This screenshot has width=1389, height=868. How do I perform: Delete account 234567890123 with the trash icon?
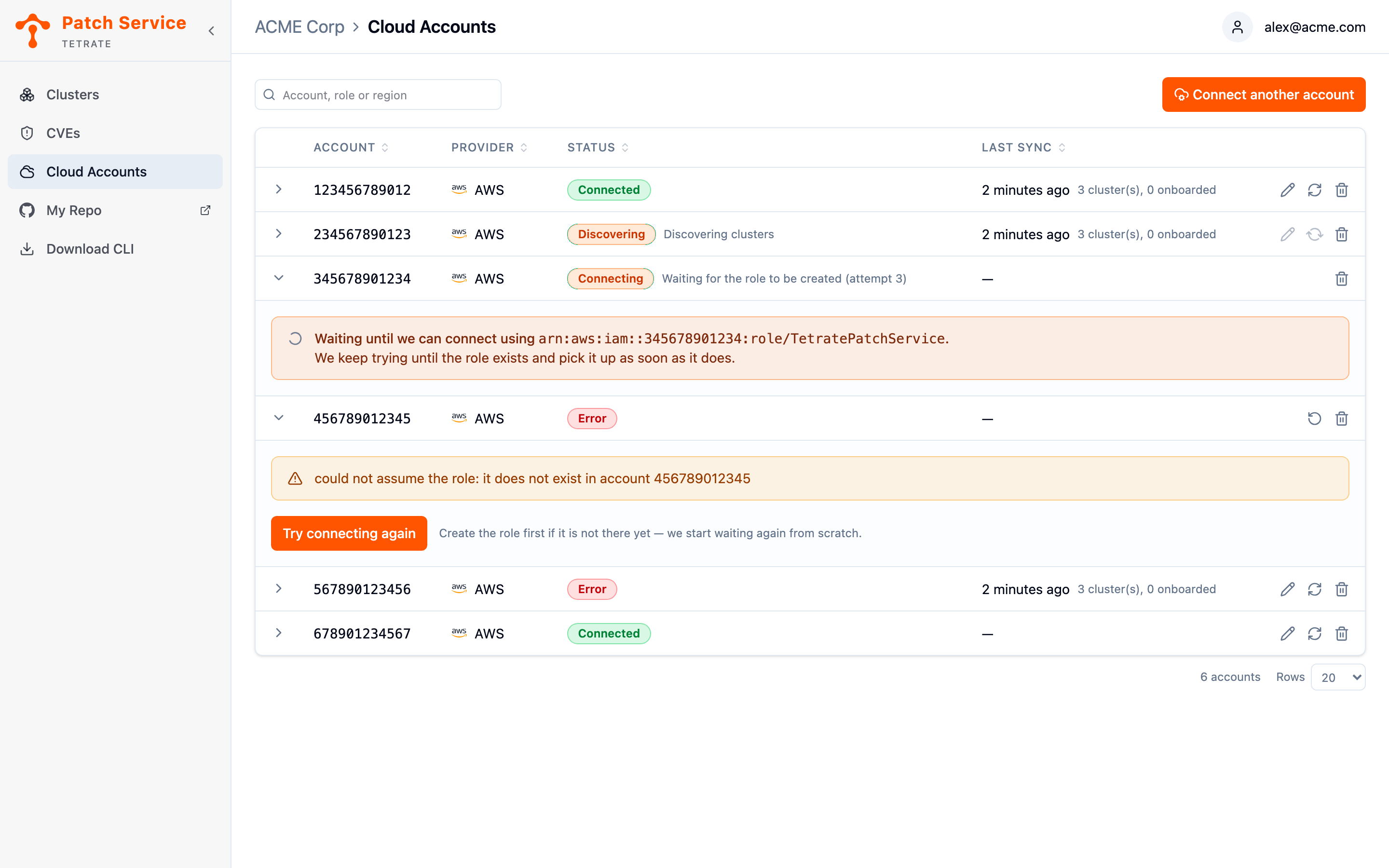tap(1341, 234)
